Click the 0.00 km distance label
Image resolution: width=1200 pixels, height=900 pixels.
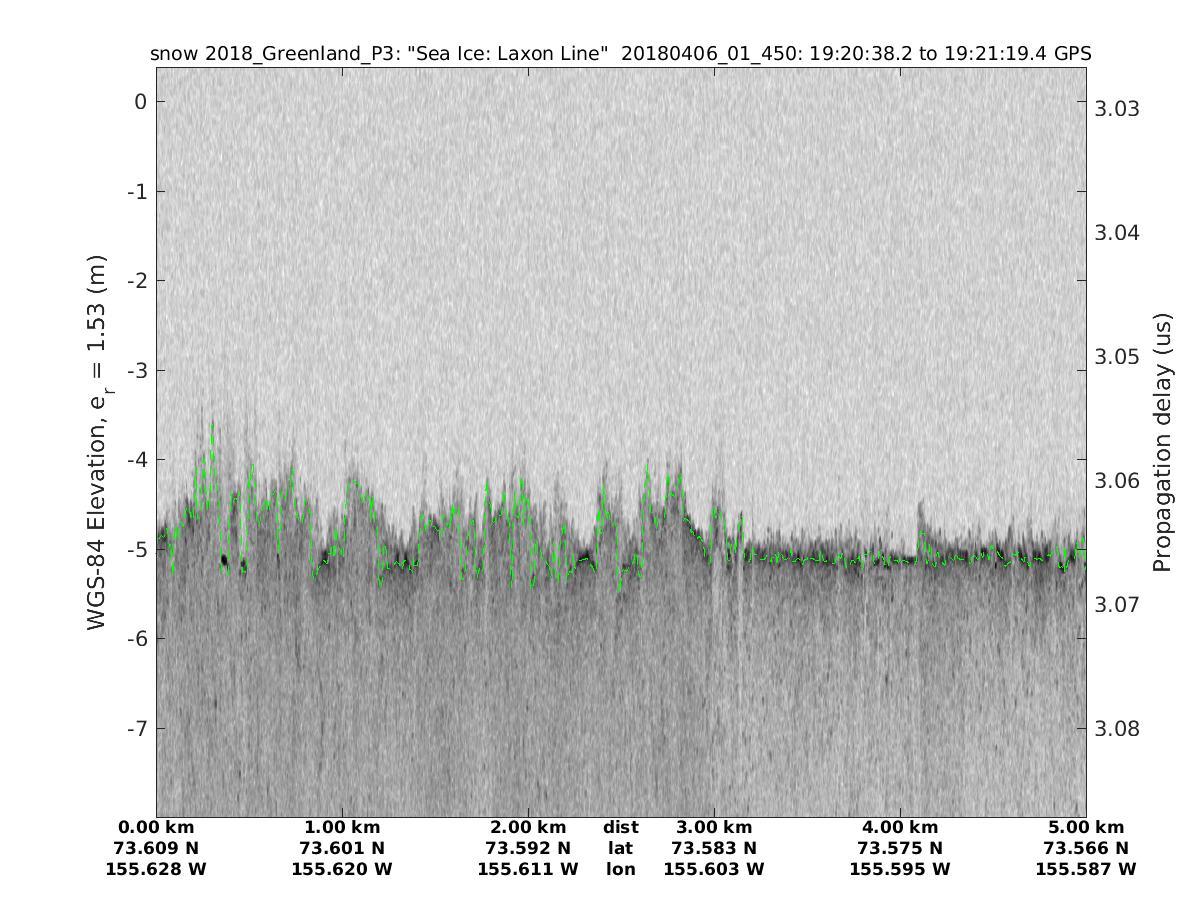pyautogui.click(x=156, y=828)
